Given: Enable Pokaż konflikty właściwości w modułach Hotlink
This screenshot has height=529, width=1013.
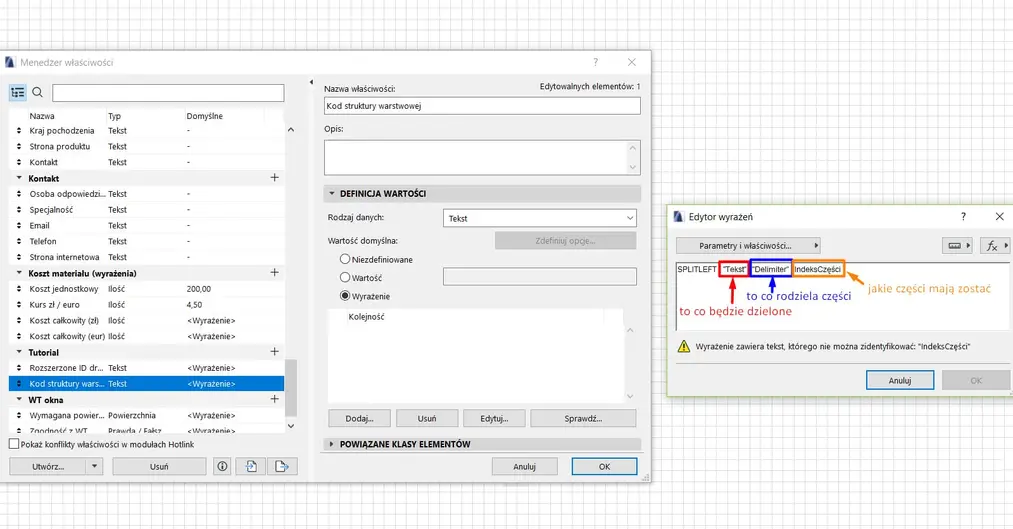Looking at the screenshot, I should coord(14,444).
